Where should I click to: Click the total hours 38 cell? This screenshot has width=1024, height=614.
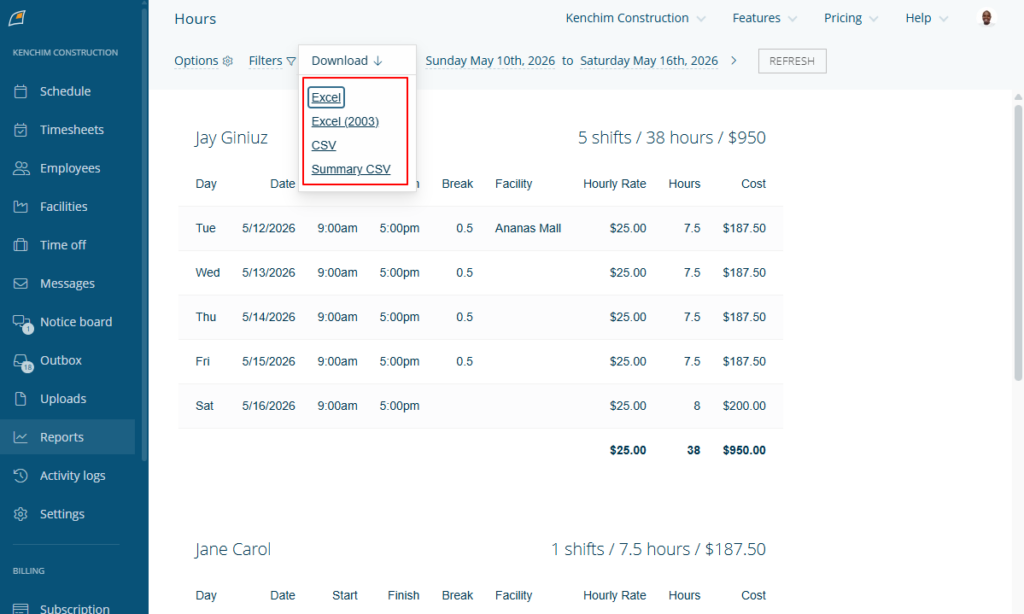[x=693, y=451]
